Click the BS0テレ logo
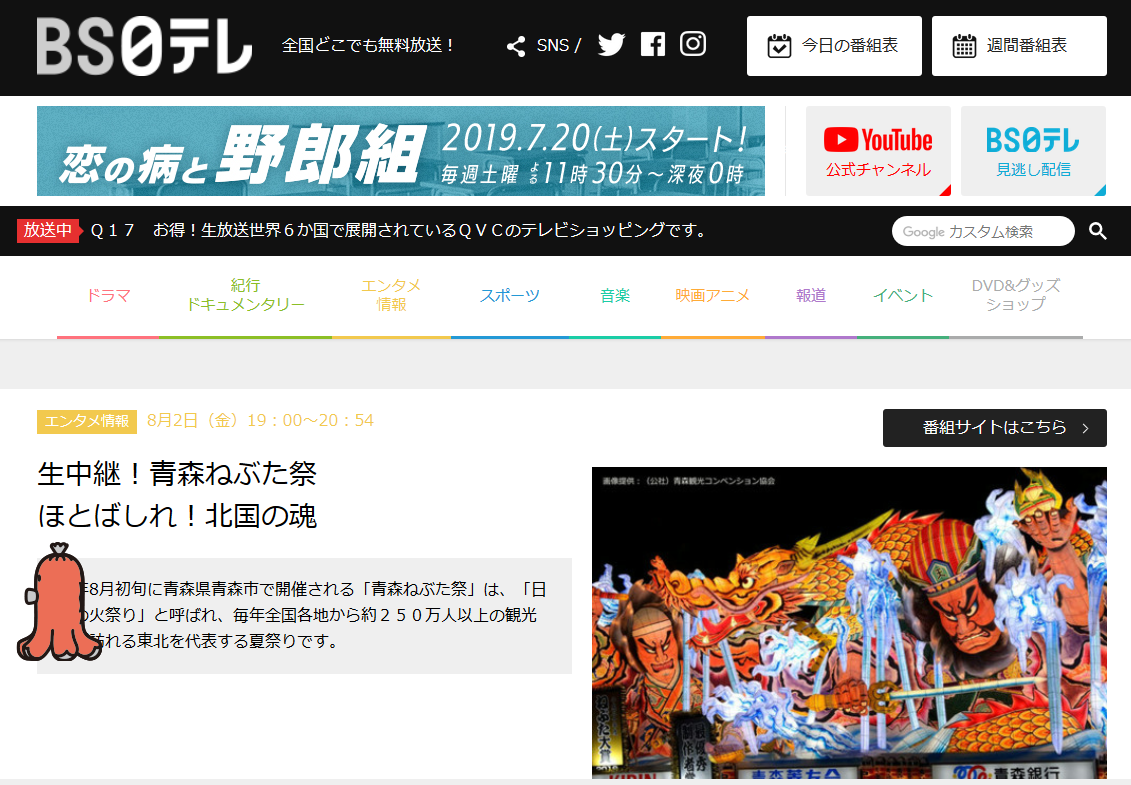Screen dimensions: 1131x785 (144, 46)
